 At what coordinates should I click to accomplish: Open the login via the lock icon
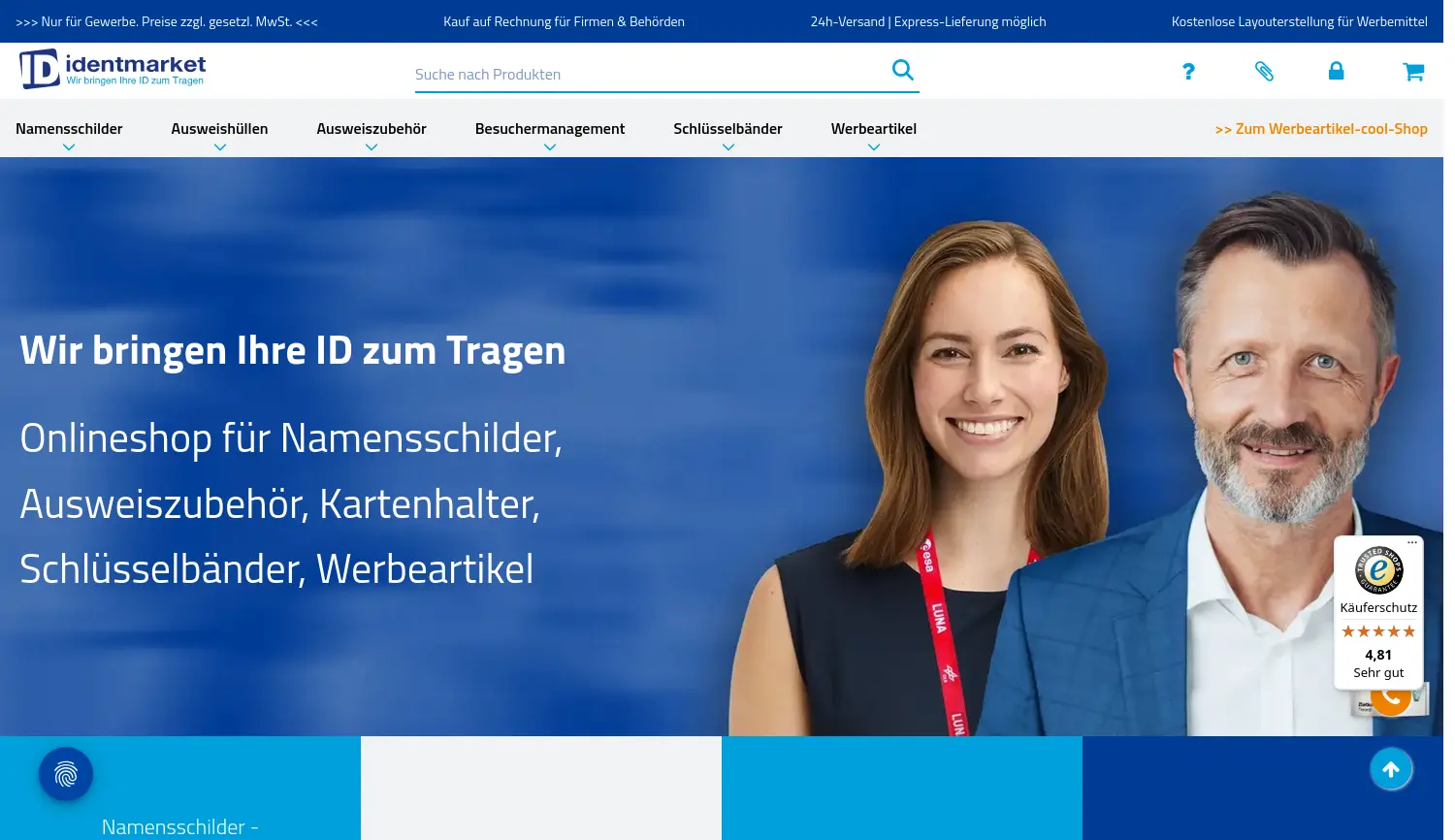[x=1336, y=71]
